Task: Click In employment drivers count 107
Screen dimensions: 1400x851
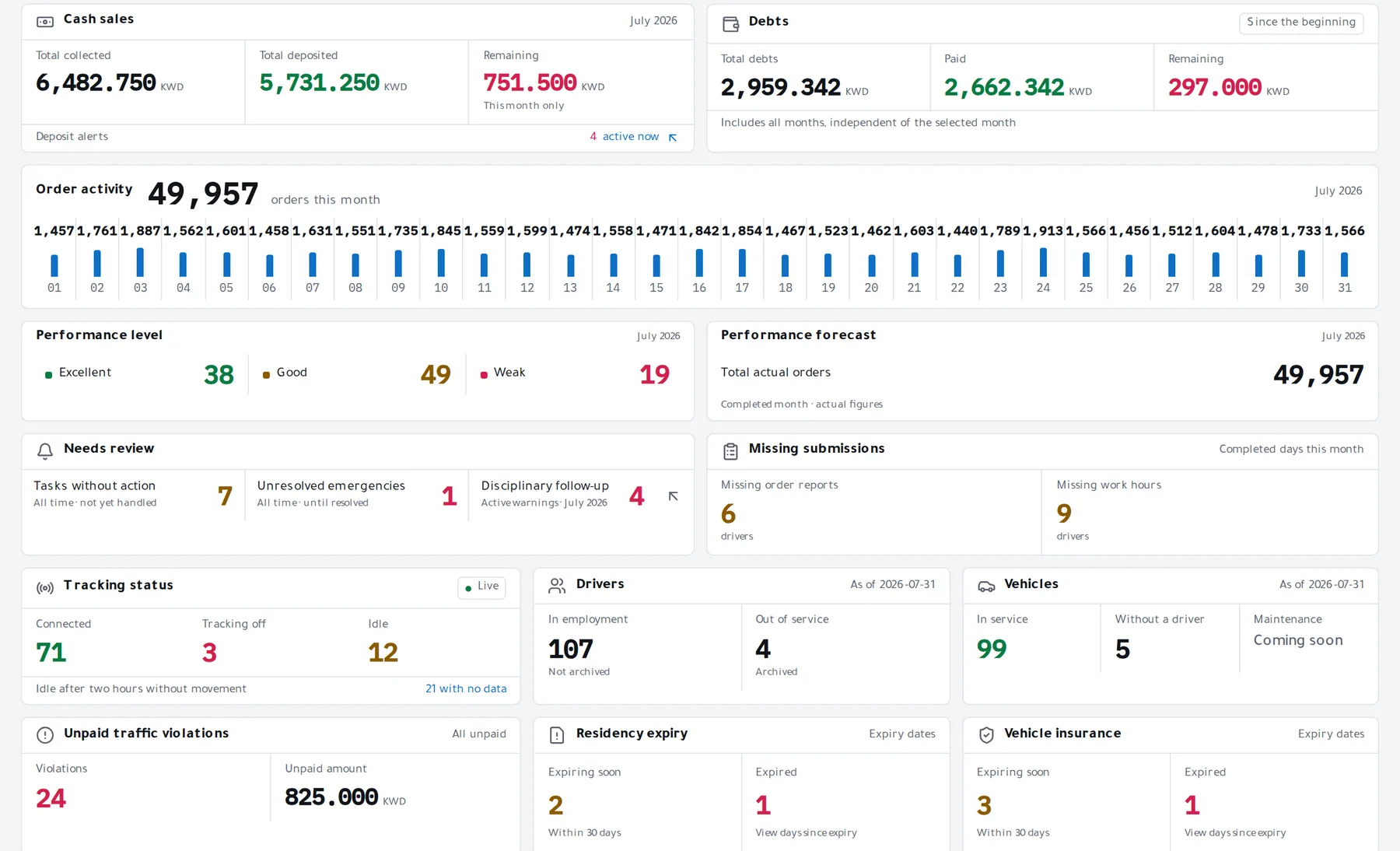Action: 571,650
